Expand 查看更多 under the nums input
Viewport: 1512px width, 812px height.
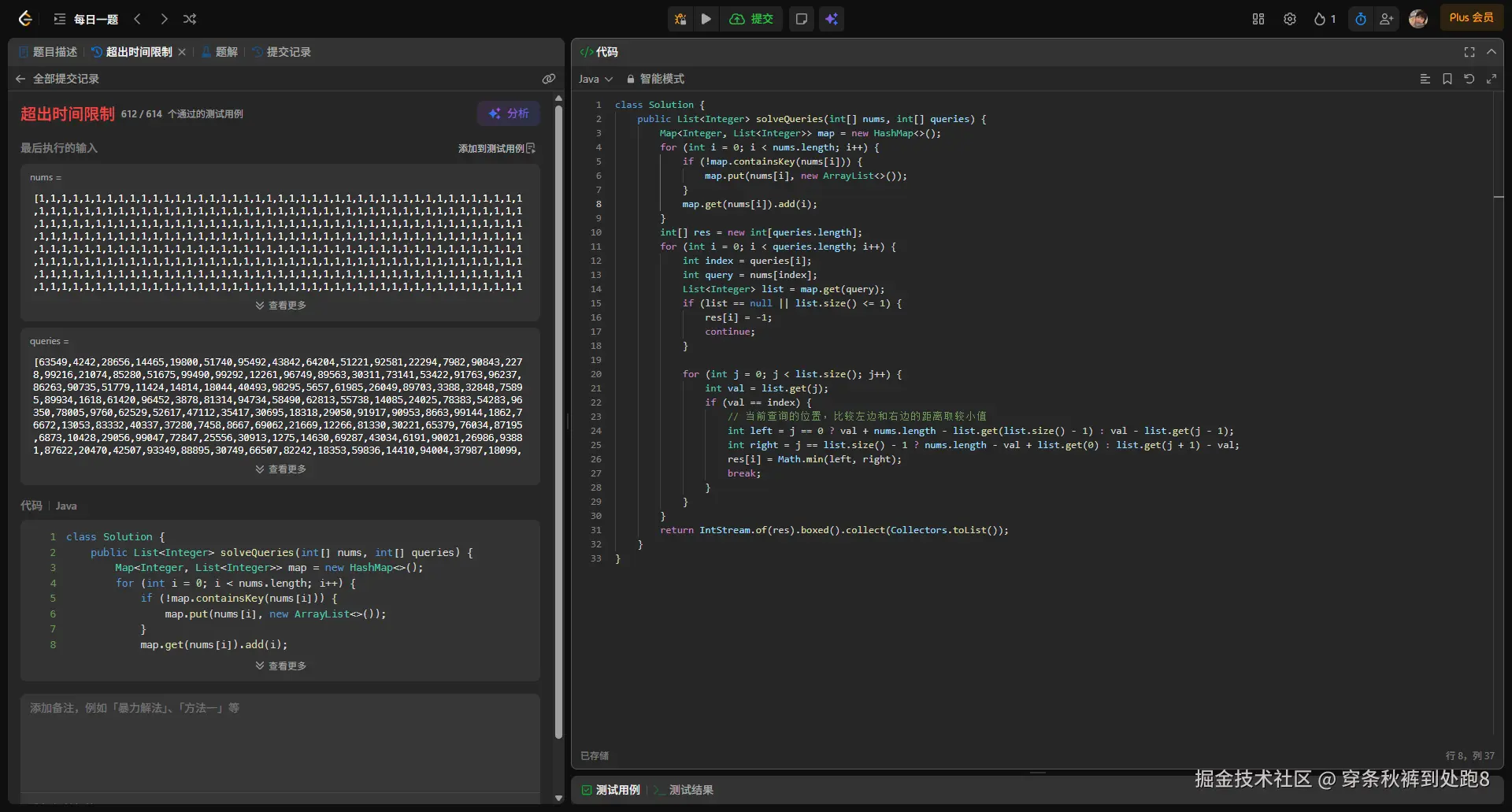click(281, 306)
